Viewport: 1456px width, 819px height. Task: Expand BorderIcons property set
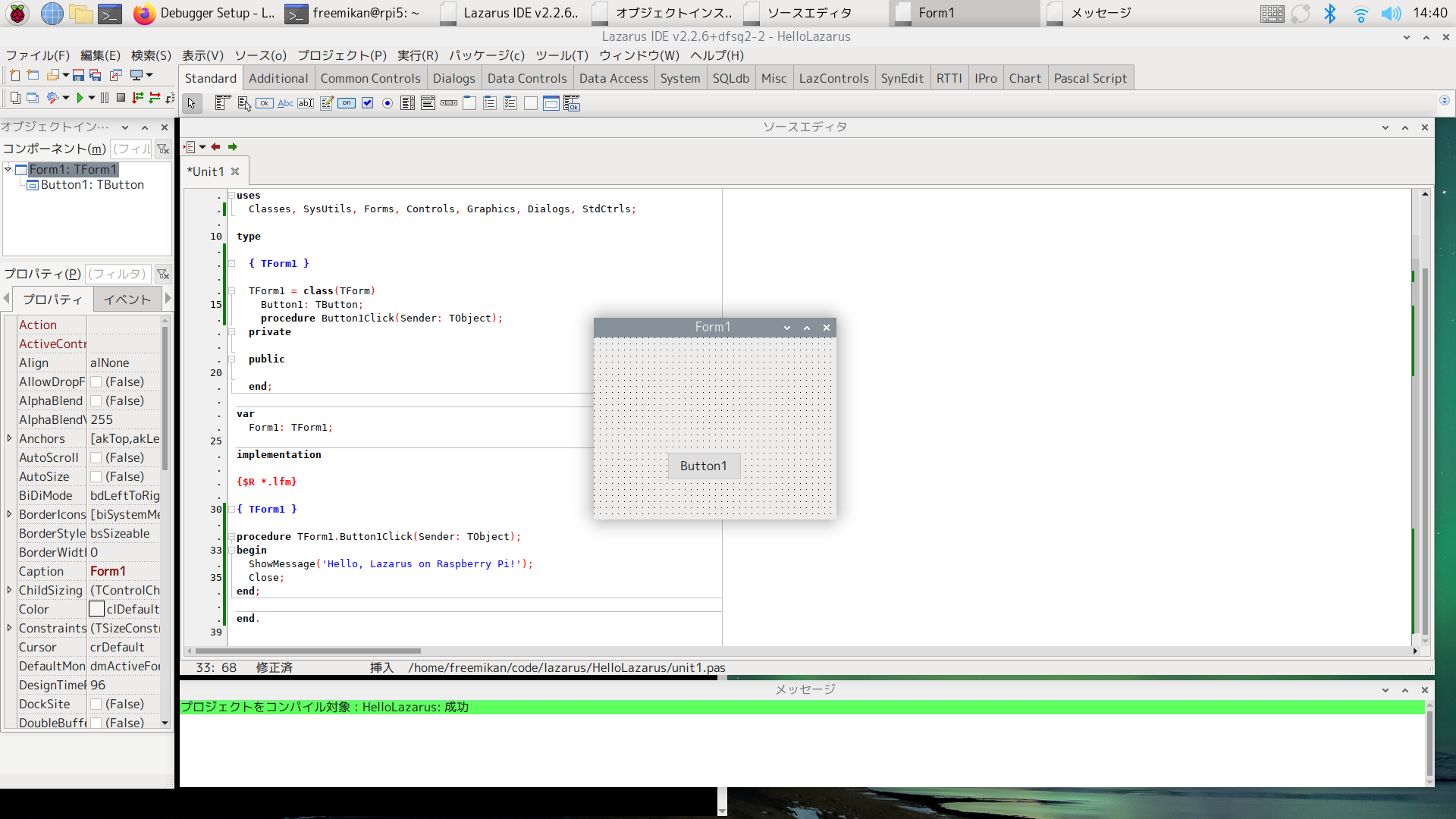click(x=9, y=514)
